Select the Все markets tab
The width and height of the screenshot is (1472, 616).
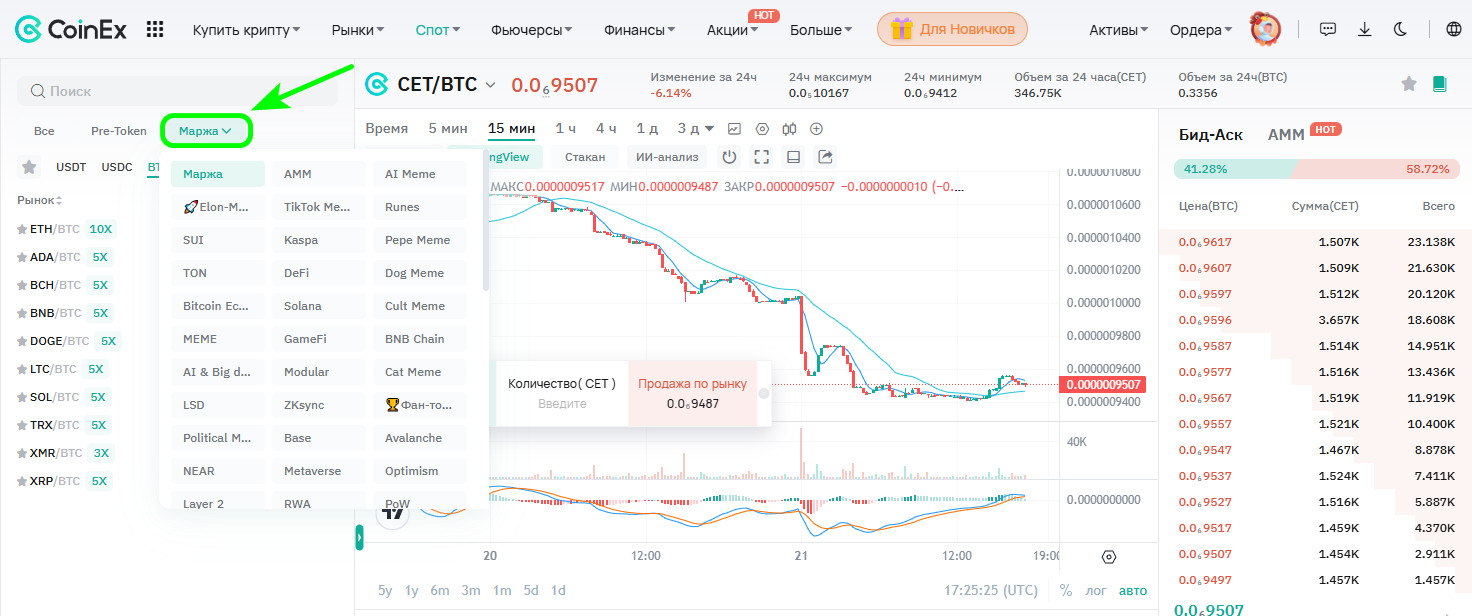(x=44, y=131)
